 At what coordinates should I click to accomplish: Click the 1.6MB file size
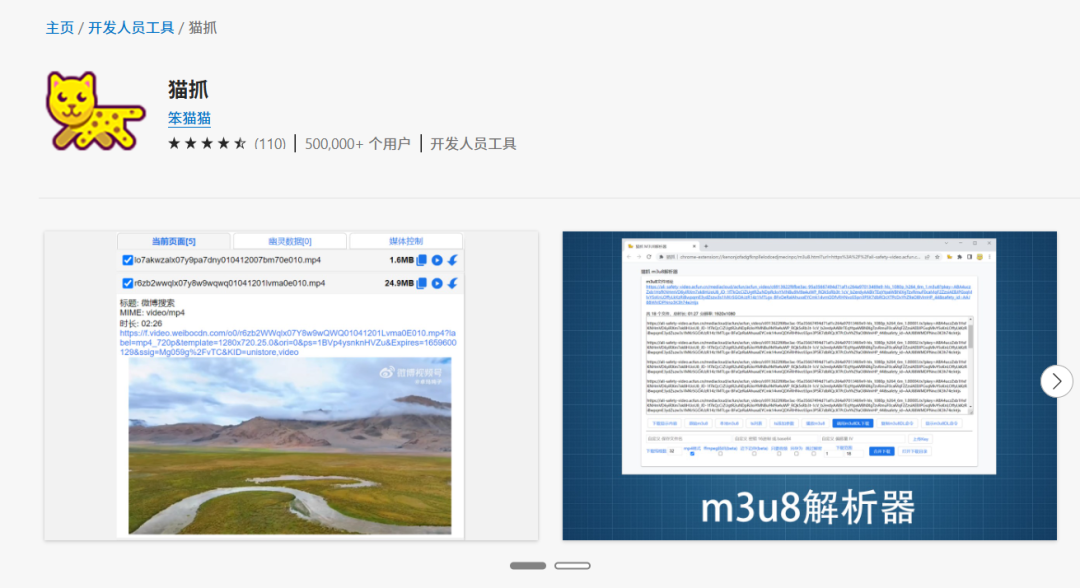(401, 260)
